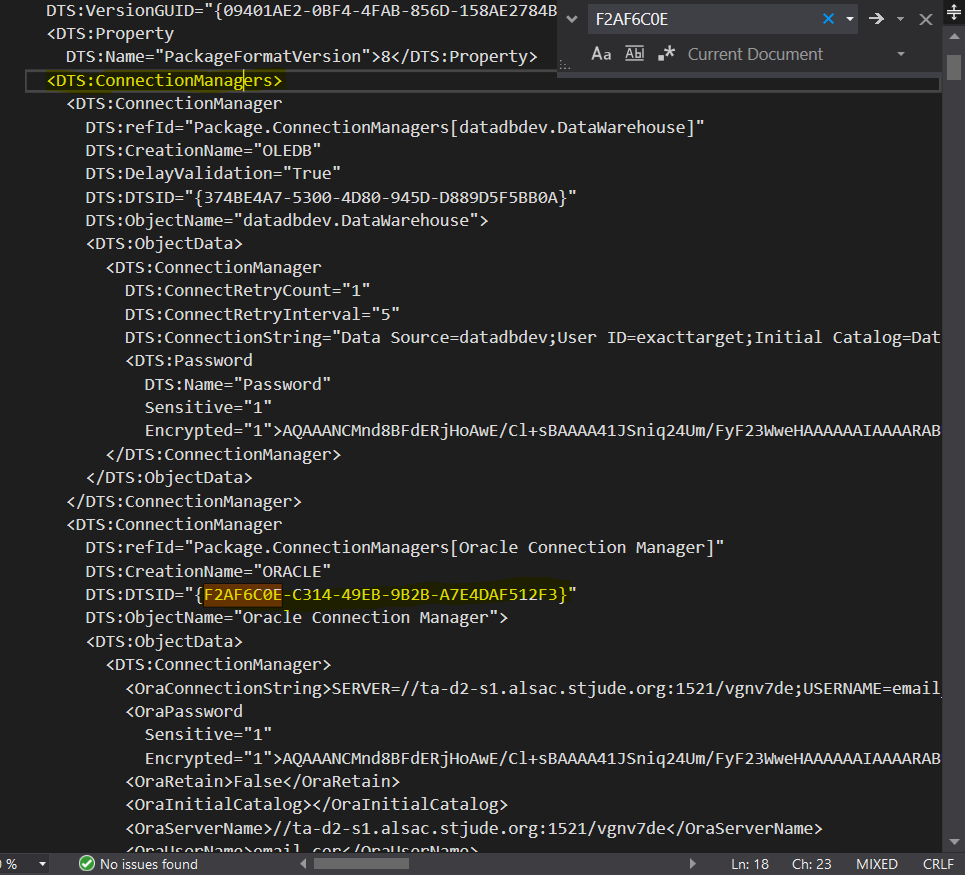Clear the F2AF6C0E search text

point(828,19)
